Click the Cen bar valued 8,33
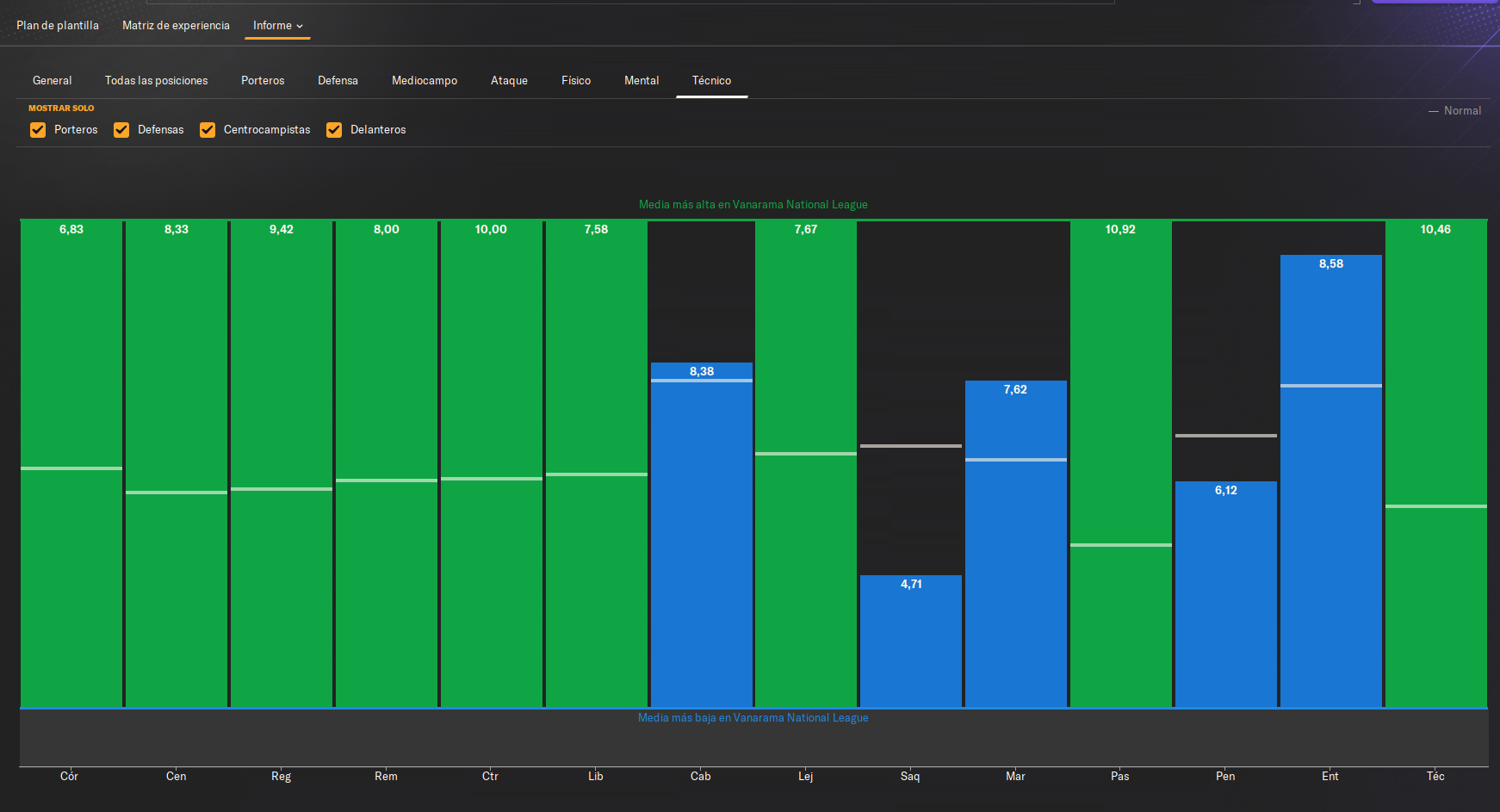The height and width of the screenshot is (812, 1500). 177,464
